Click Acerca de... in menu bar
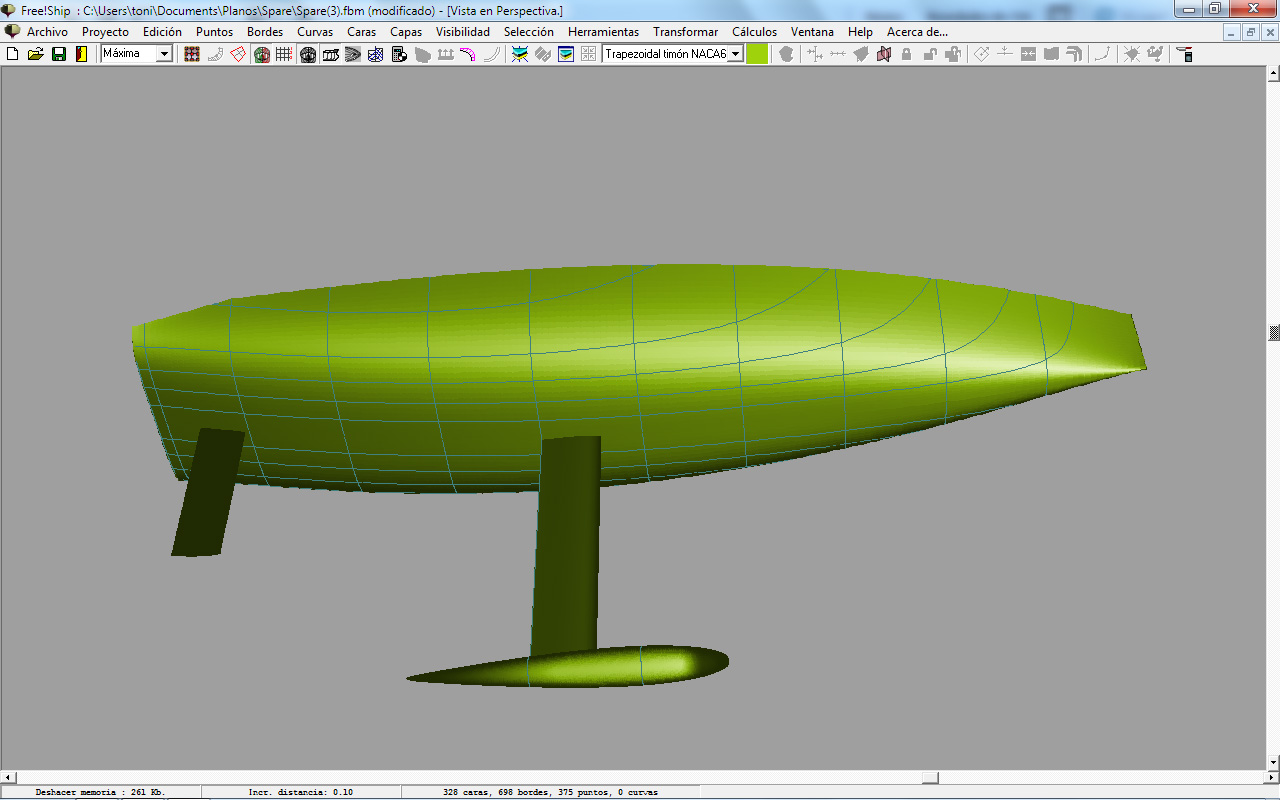Viewport: 1280px width, 800px height. tap(916, 32)
